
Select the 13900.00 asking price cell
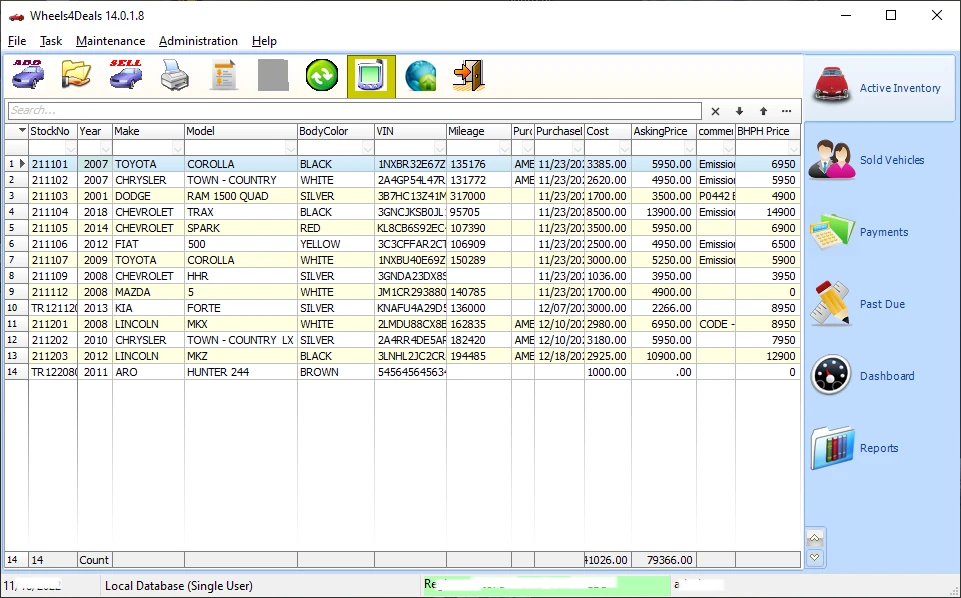[x=664, y=212]
